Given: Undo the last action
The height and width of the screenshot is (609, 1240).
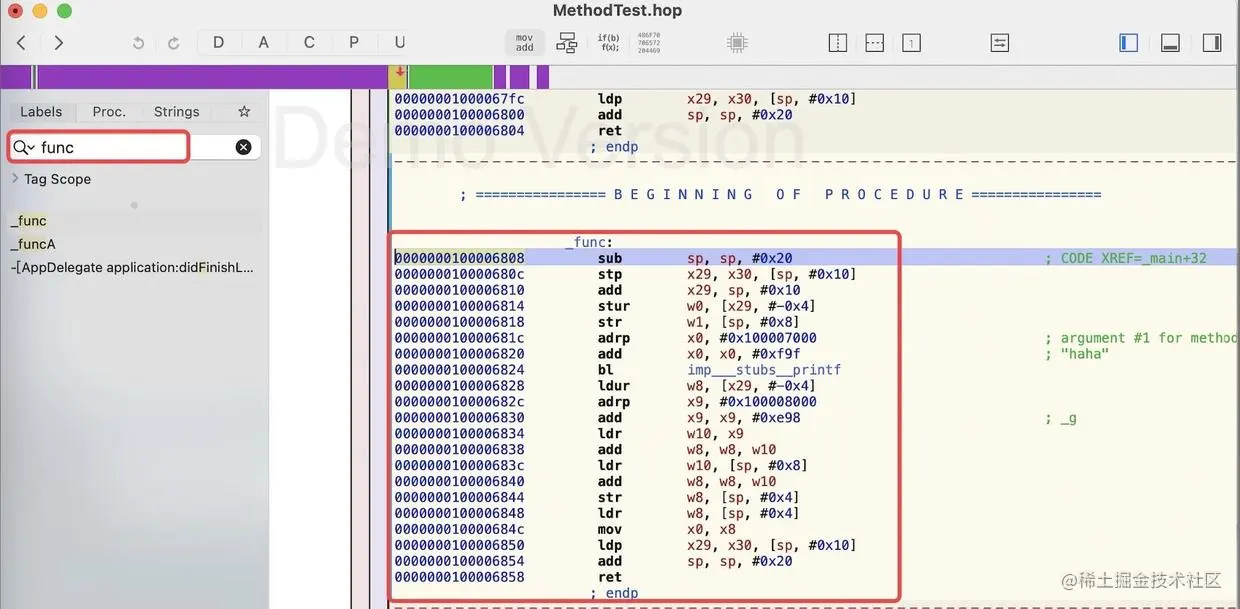Looking at the screenshot, I should tap(138, 43).
